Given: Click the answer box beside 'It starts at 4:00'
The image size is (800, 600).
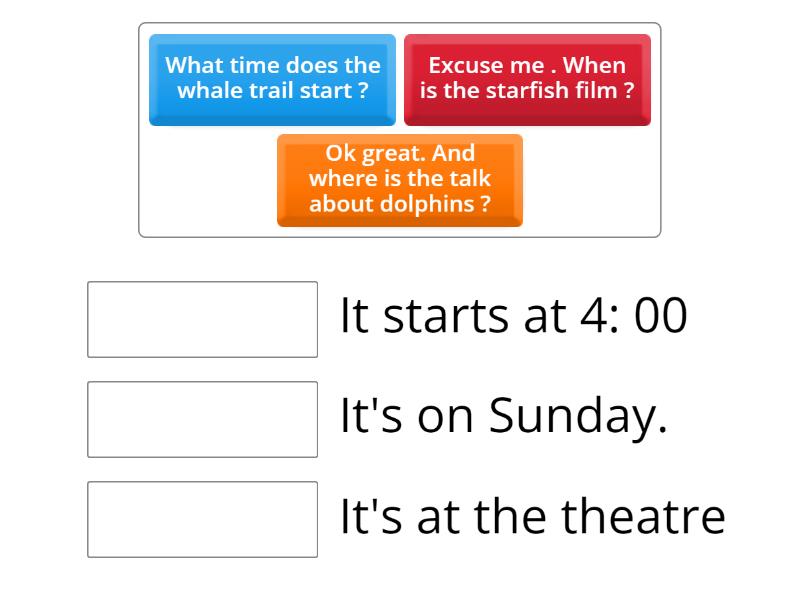Looking at the screenshot, I should tap(202, 316).
